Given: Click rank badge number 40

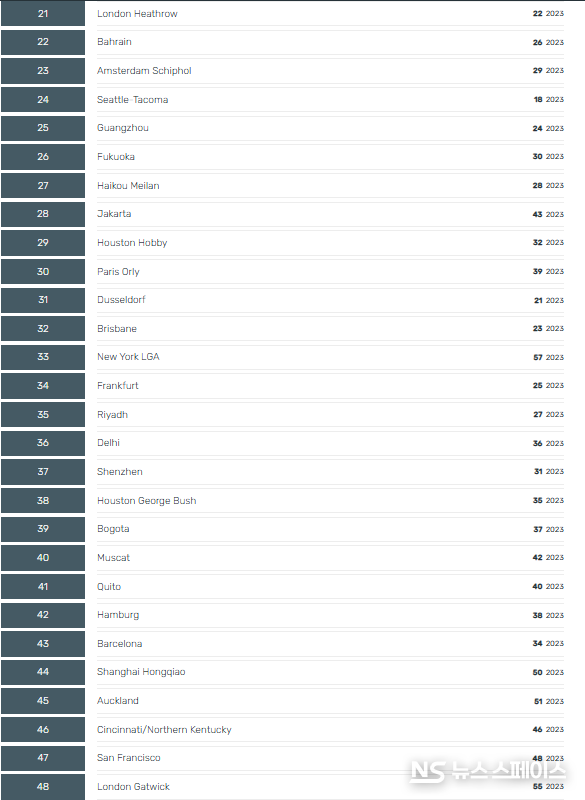Looking at the screenshot, I should (43, 558).
